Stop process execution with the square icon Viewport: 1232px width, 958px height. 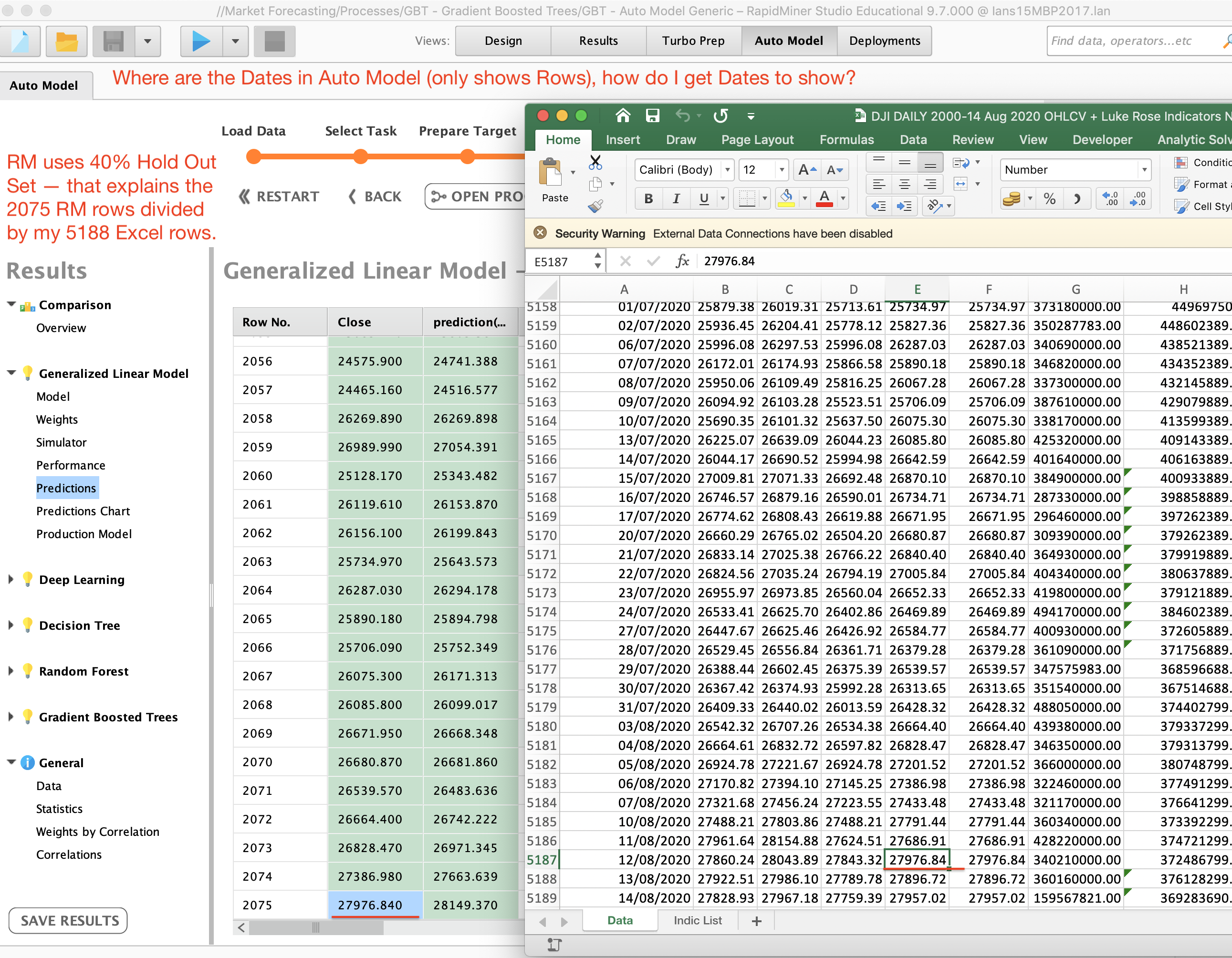click(275, 41)
